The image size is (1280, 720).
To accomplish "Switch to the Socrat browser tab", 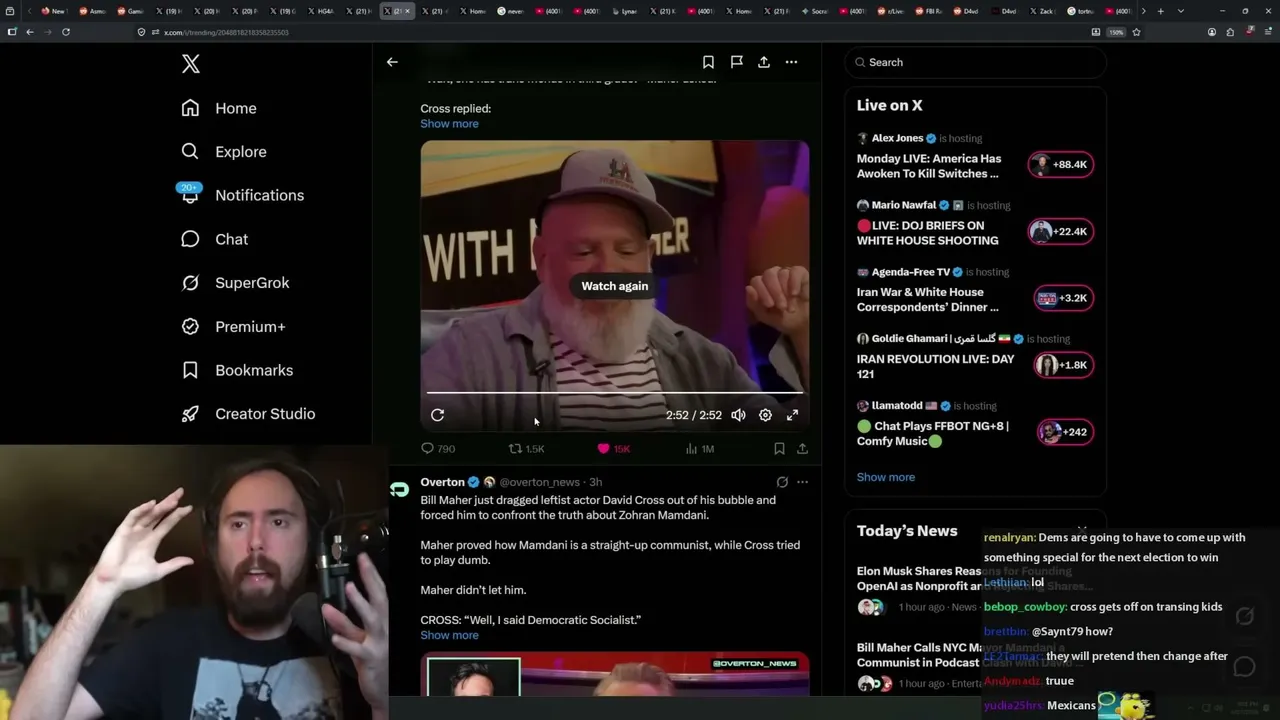I will (816, 11).
